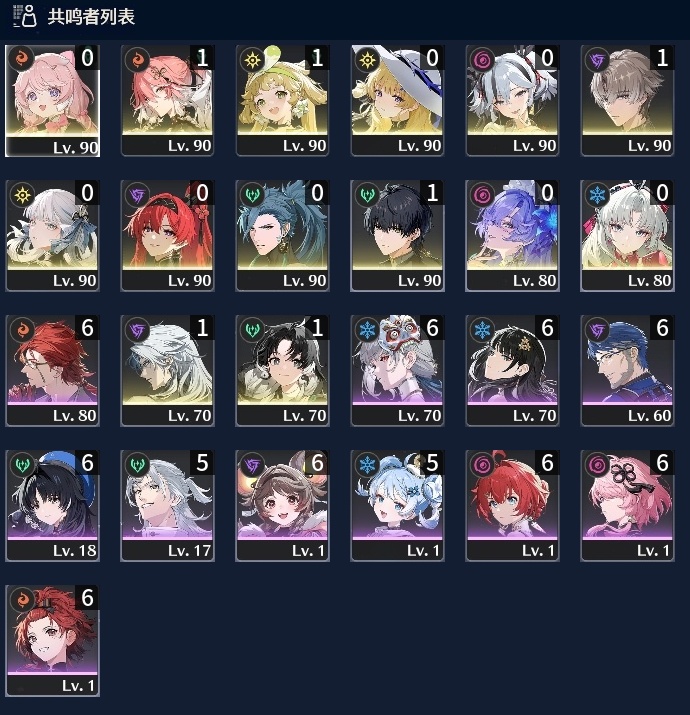This screenshot has width=690, height=715.
Task: Open the Lv. 17 silver-haired character card
Action: tap(167, 505)
